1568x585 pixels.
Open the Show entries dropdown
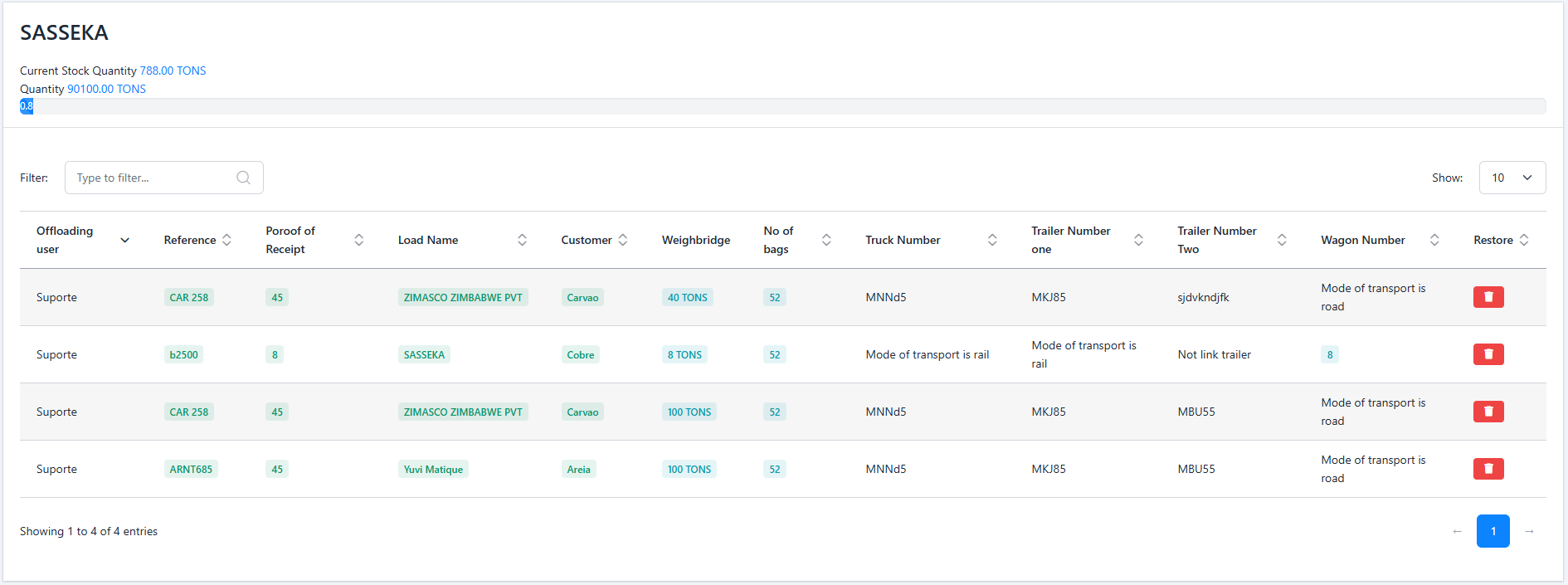(1512, 178)
